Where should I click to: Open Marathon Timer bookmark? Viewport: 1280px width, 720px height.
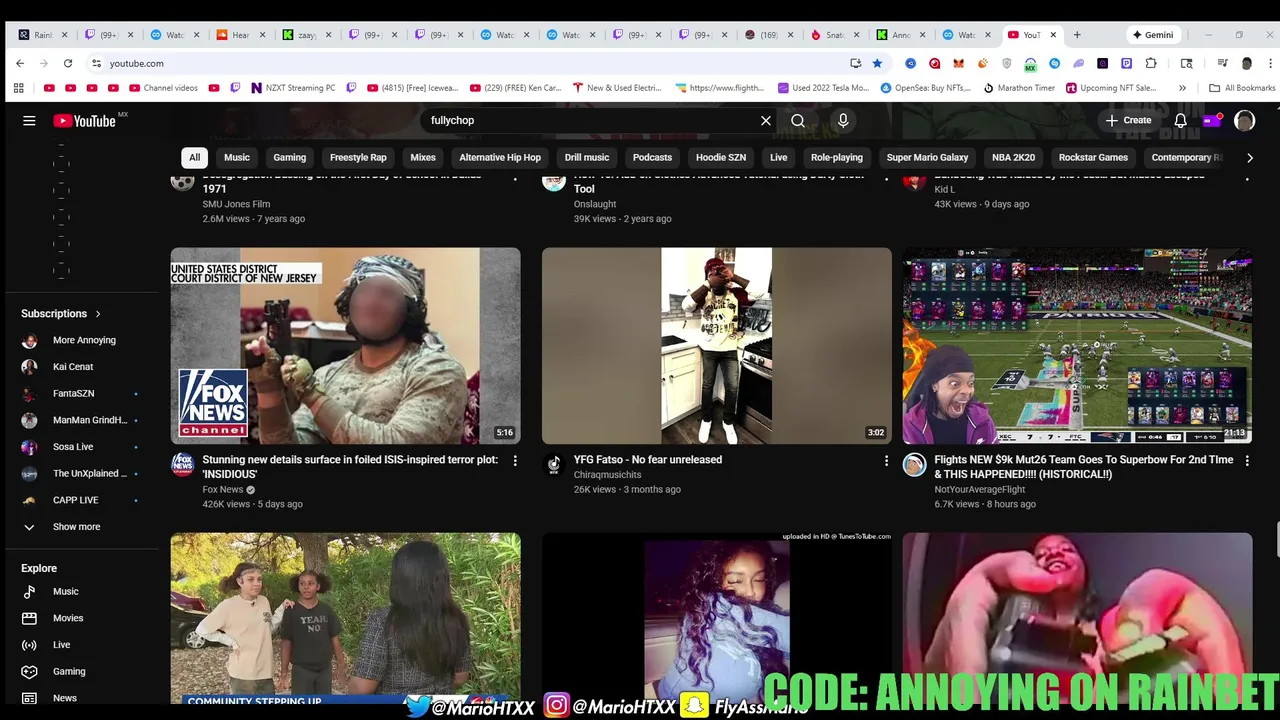click(1019, 88)
